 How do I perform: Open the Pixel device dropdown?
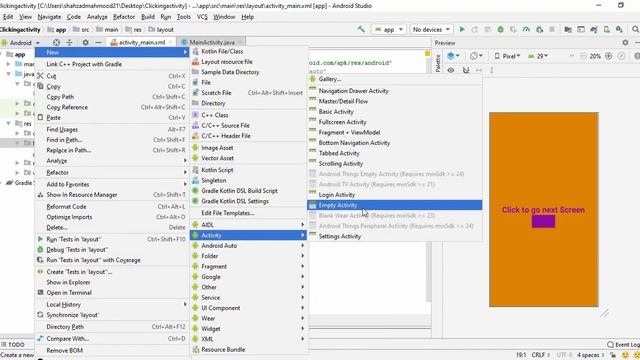pos(507,56)
